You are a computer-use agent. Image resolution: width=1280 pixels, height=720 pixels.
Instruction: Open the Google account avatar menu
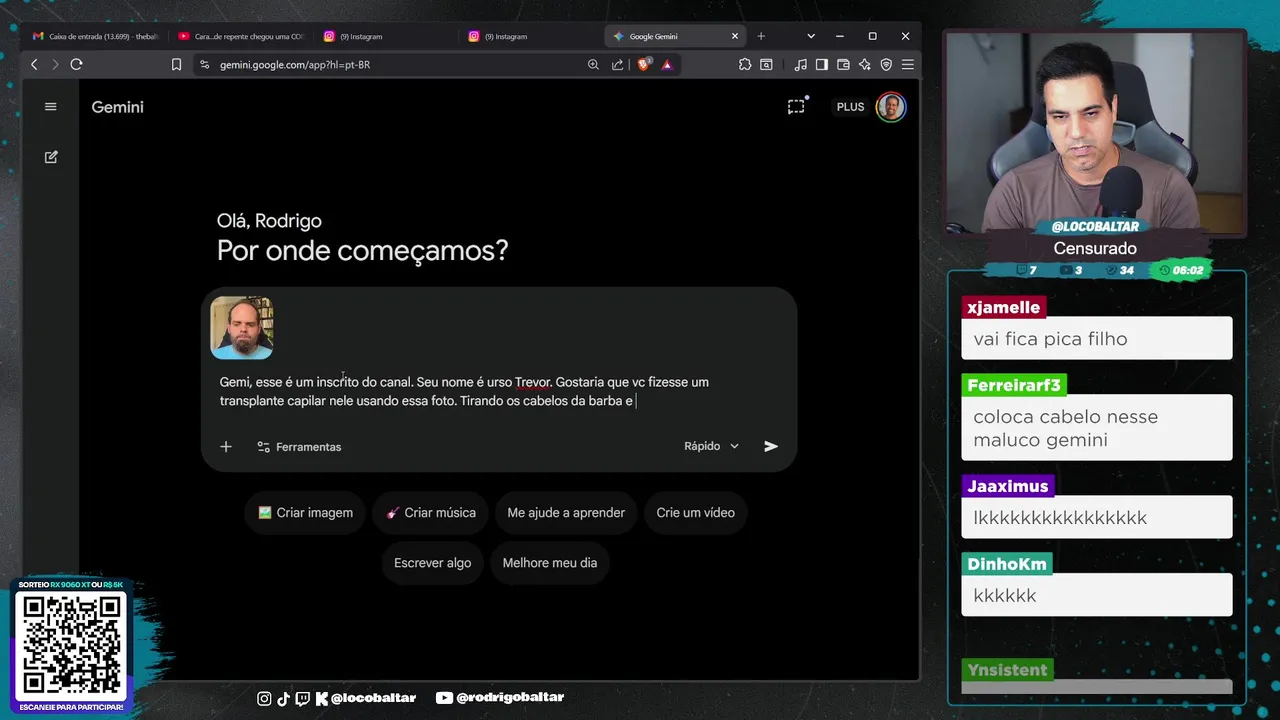point(891,107)
